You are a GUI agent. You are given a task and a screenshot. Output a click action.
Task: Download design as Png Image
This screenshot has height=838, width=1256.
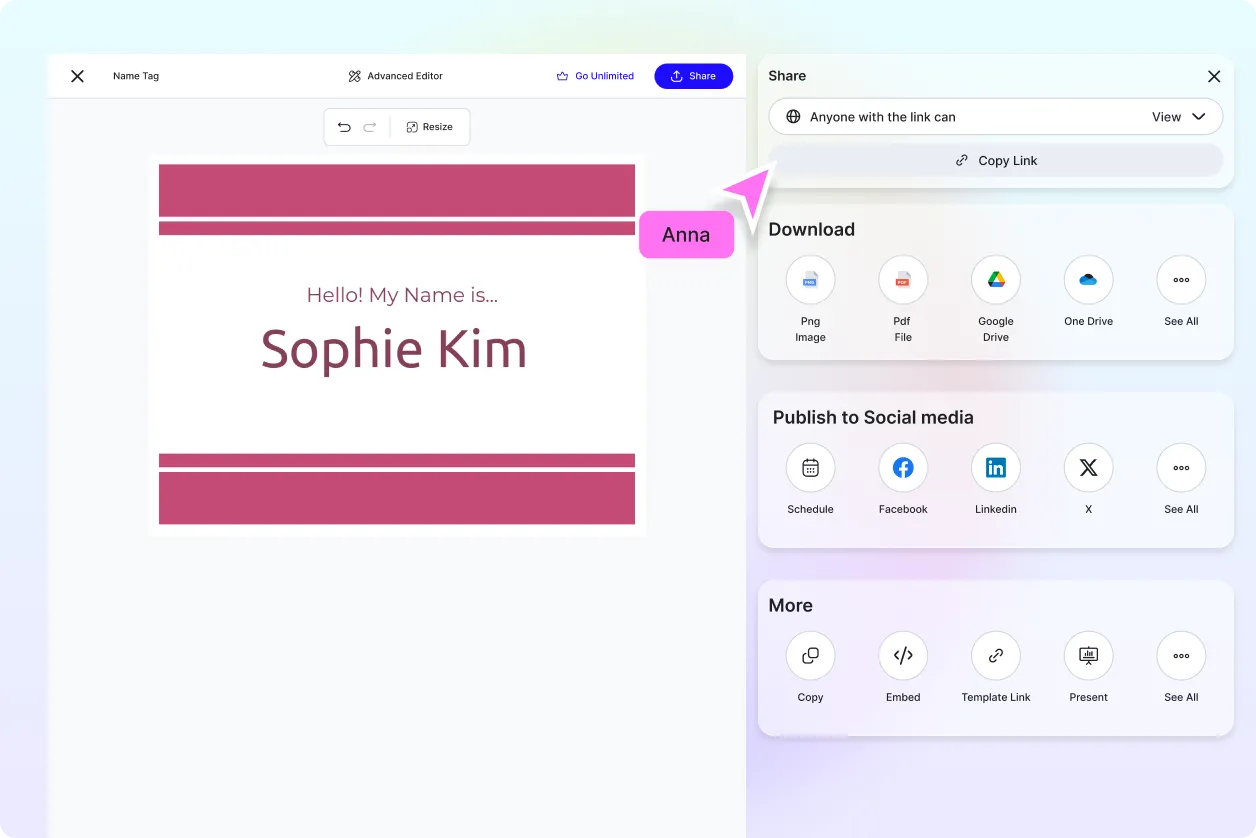point(810,280)
